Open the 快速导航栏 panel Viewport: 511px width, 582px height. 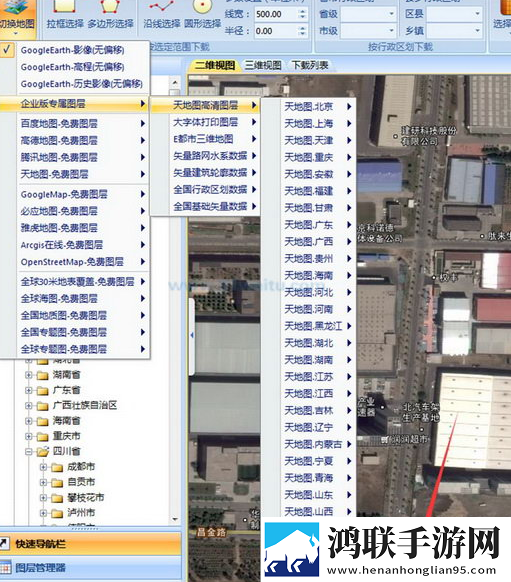[91, 544]
